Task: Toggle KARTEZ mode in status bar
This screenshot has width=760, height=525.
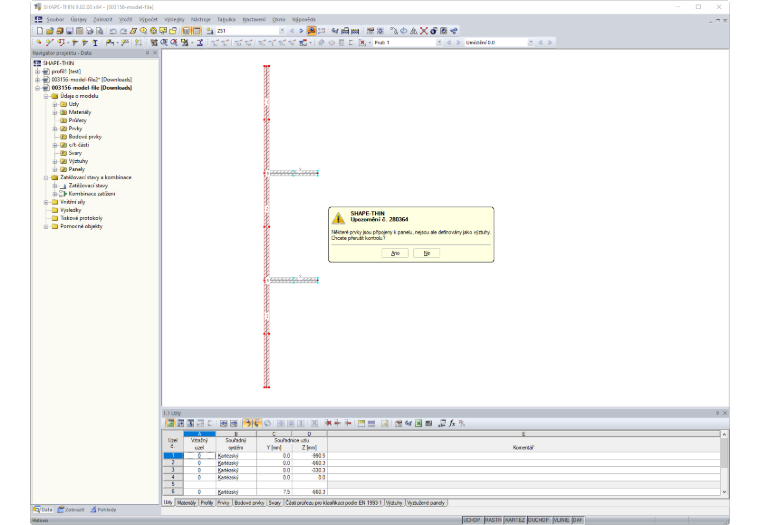Action: [514, 520]
